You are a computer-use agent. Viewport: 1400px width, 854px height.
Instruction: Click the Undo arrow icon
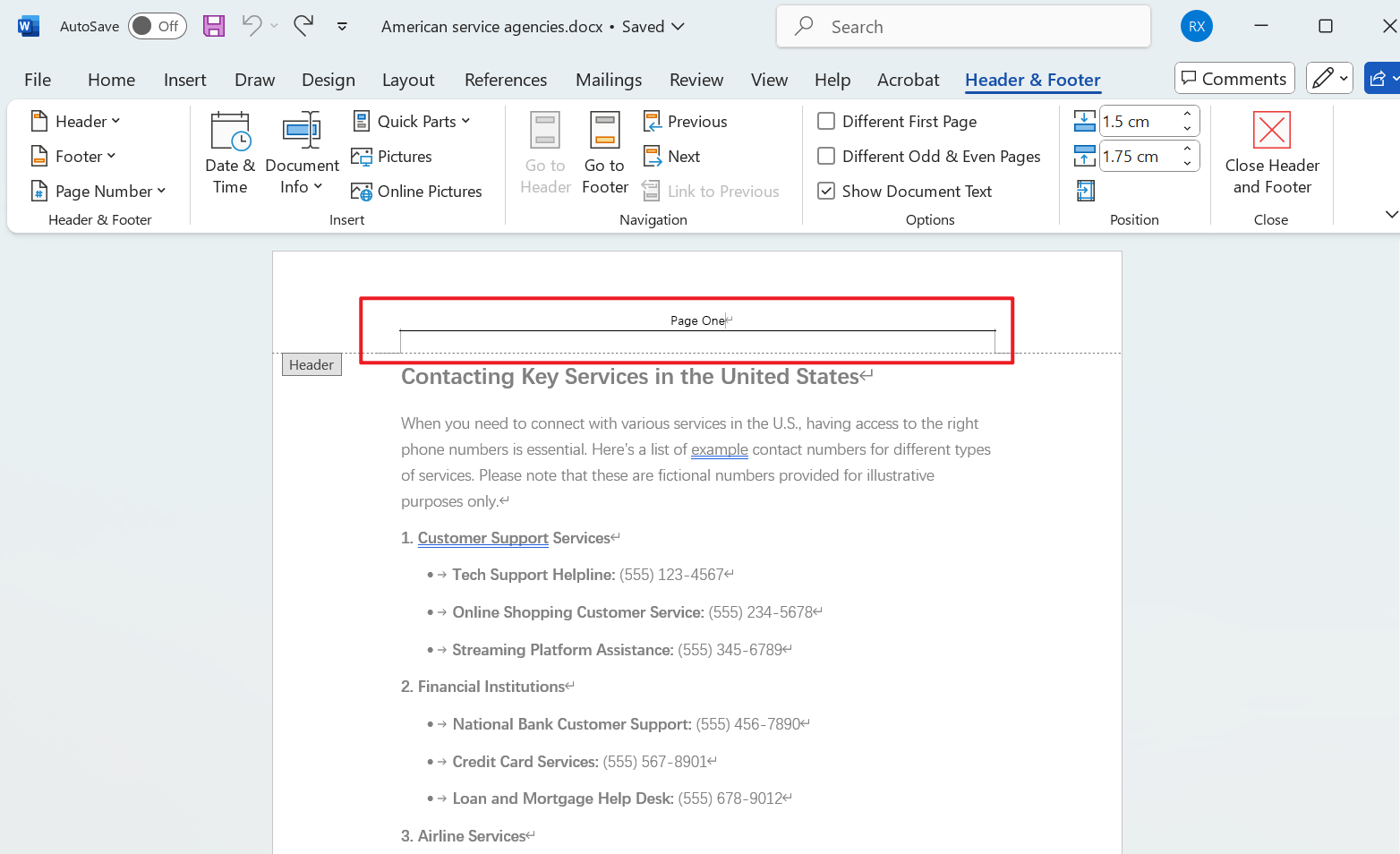pyautogui.click(x=252, y=26)
